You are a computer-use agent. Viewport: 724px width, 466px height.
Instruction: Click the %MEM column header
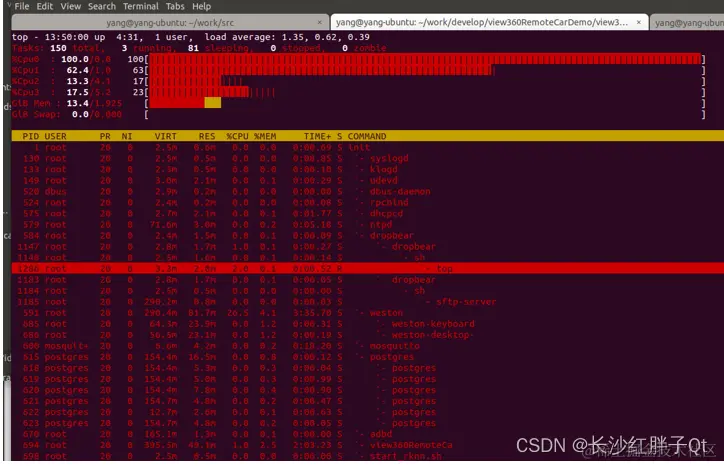pyautogui.click(x=265, y=136)
